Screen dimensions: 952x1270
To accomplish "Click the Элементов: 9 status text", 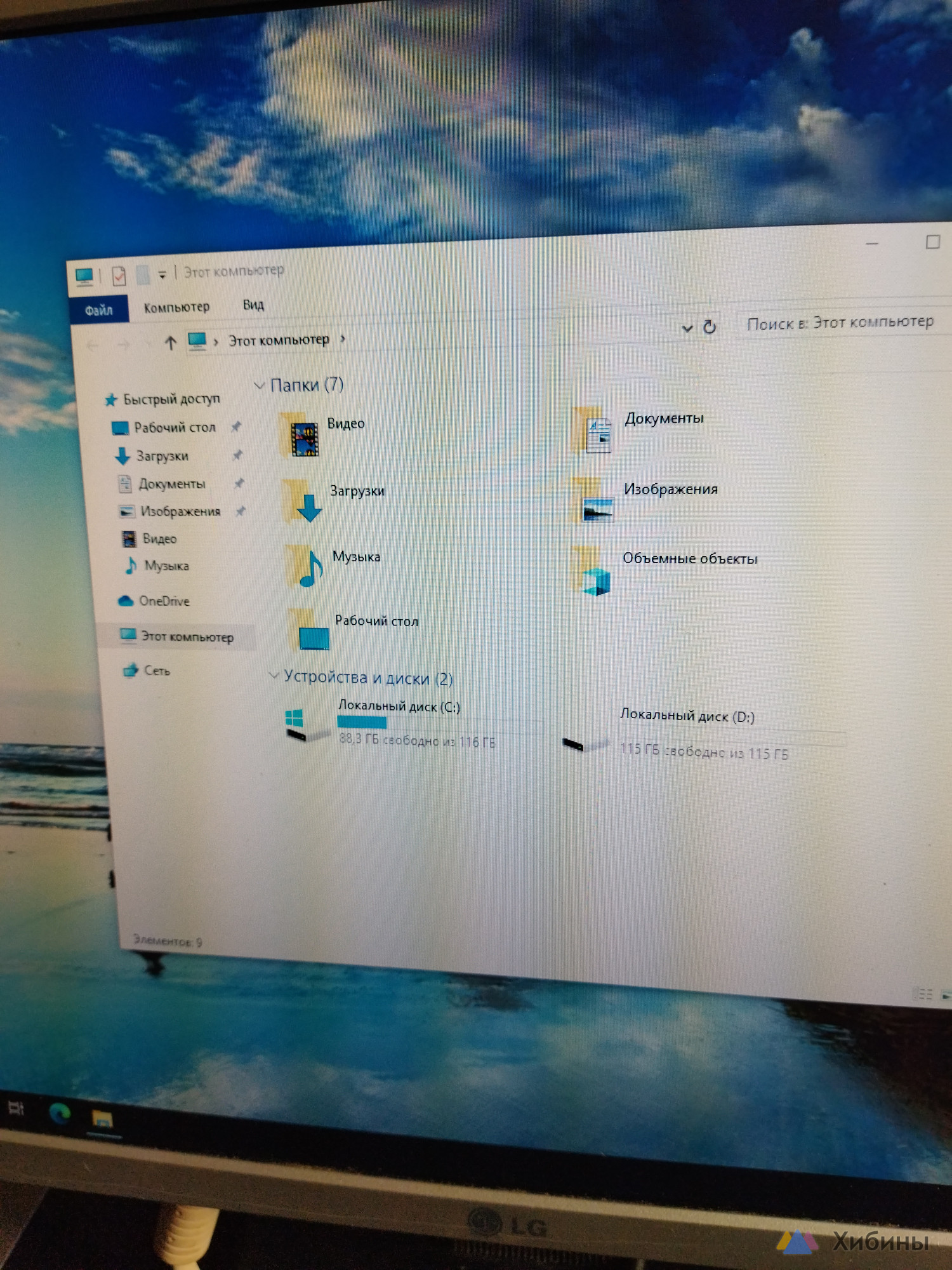I will (x=168, y=941).
